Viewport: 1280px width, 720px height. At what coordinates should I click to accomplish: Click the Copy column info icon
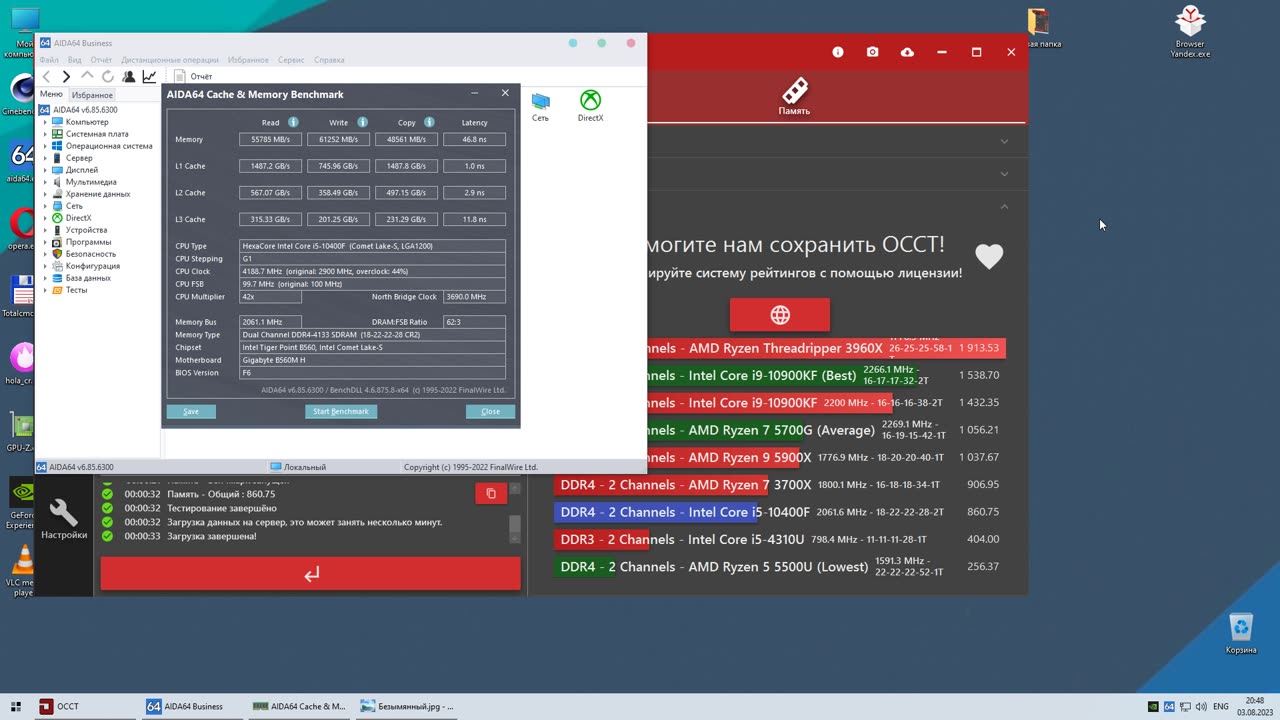click(429, 122)
